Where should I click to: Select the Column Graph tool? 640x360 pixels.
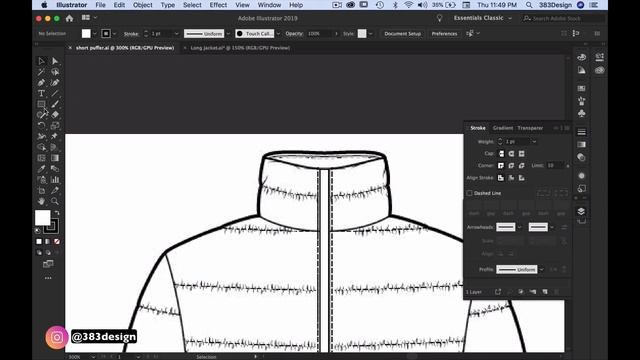pyautogui.click(x=55, y=179)
